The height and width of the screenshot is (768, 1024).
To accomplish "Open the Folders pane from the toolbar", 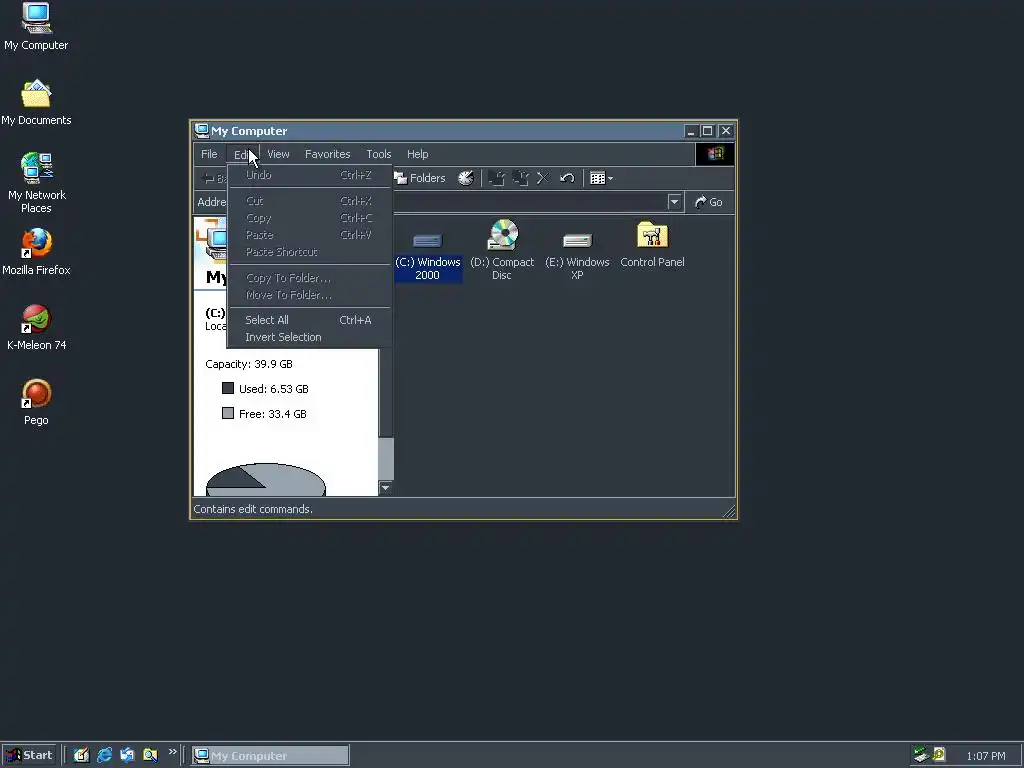I will pos(420,178).
